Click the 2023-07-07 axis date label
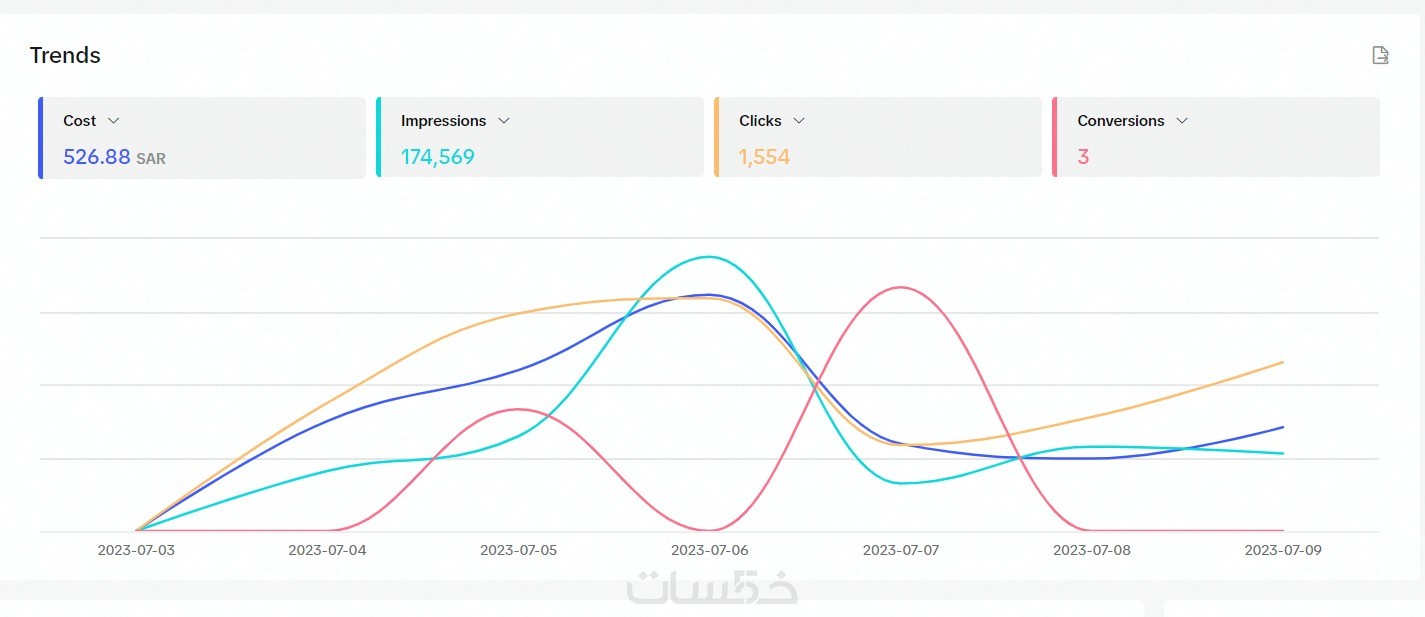The width and height of the screenshot is (1425, 617). point(901,550)
